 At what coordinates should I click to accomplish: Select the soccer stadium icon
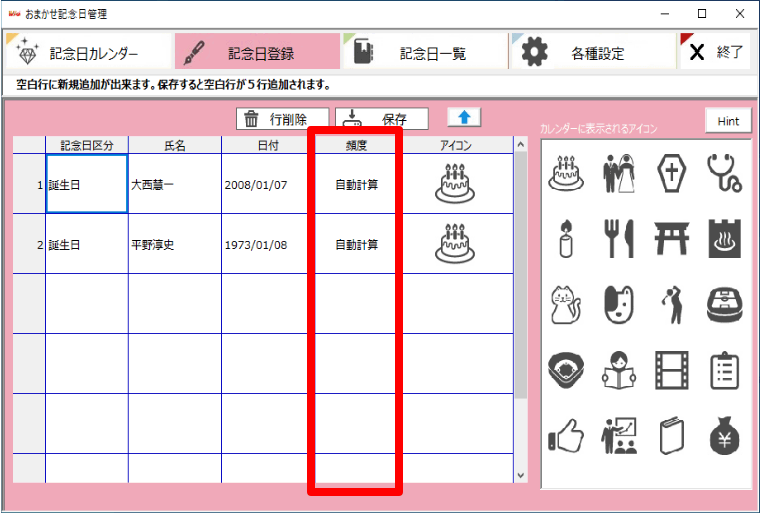(x=725, y=305)
